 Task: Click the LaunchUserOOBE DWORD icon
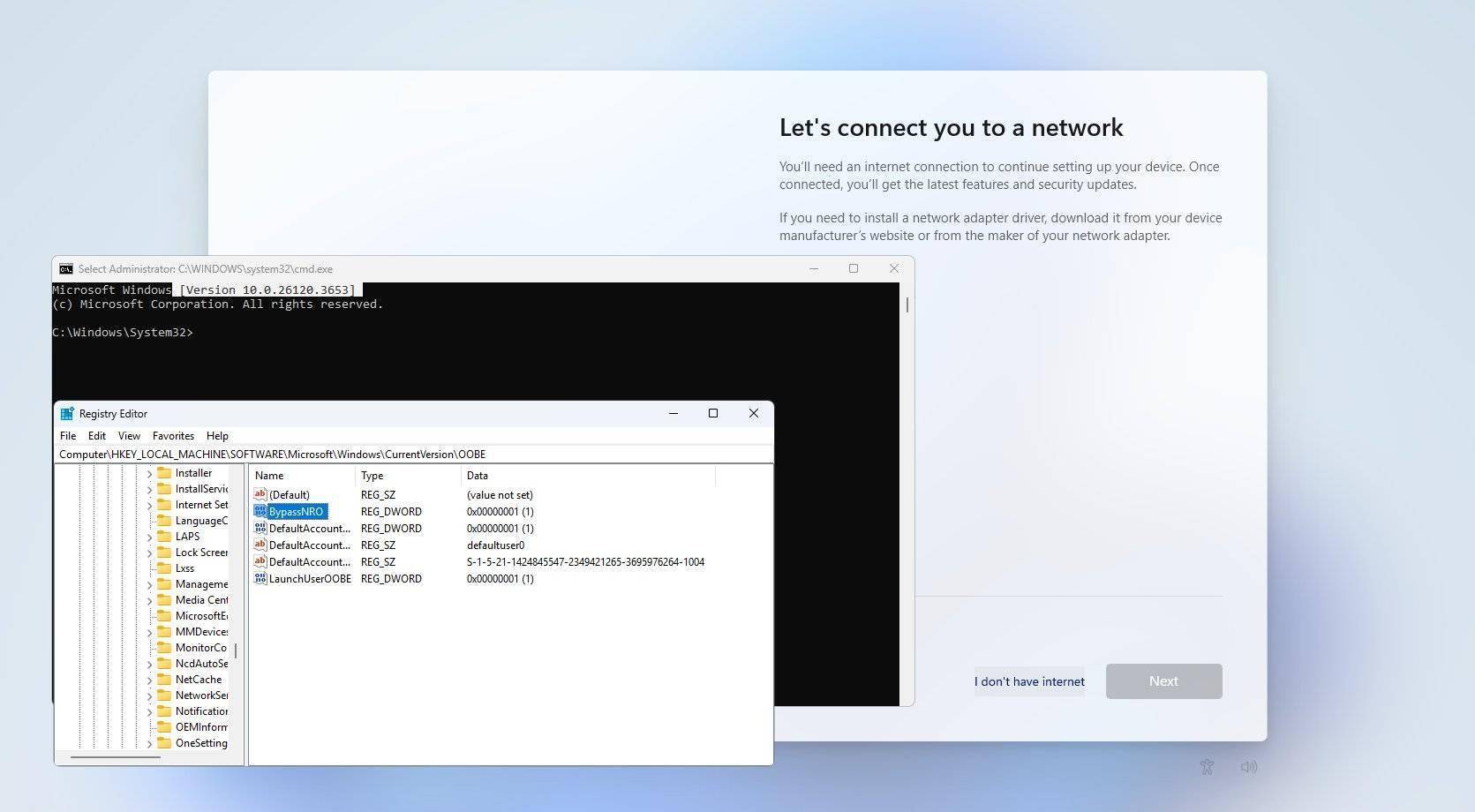(x=260, y=578)
